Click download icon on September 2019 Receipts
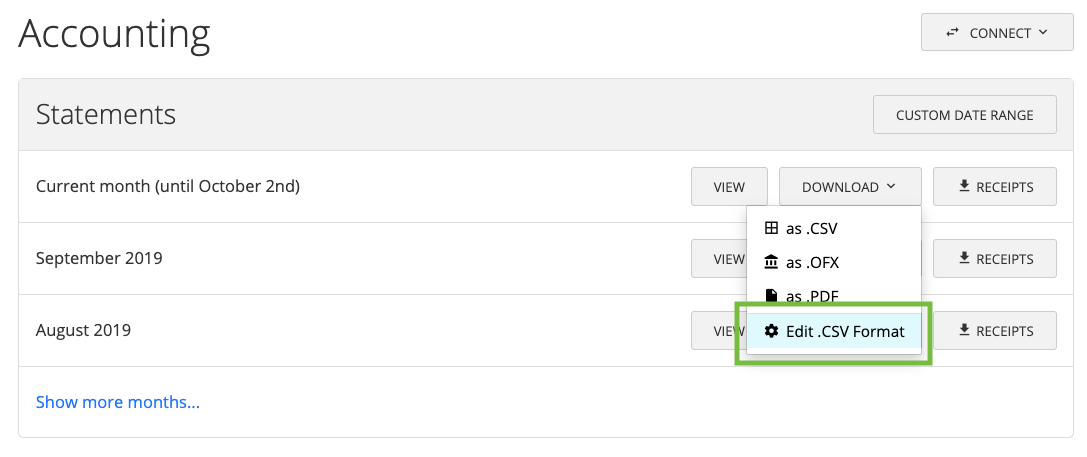The image size is (1087, 457). click(x=964, y=259)
